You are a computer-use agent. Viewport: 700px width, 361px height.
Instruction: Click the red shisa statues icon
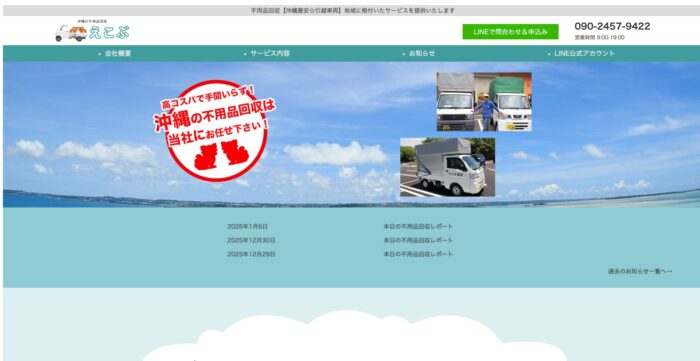pyautogui.click(x=222, y=155)
